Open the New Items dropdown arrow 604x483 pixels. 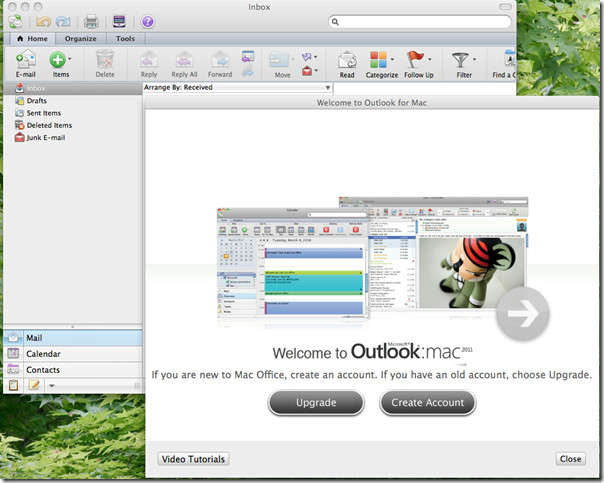pos(70,59)
